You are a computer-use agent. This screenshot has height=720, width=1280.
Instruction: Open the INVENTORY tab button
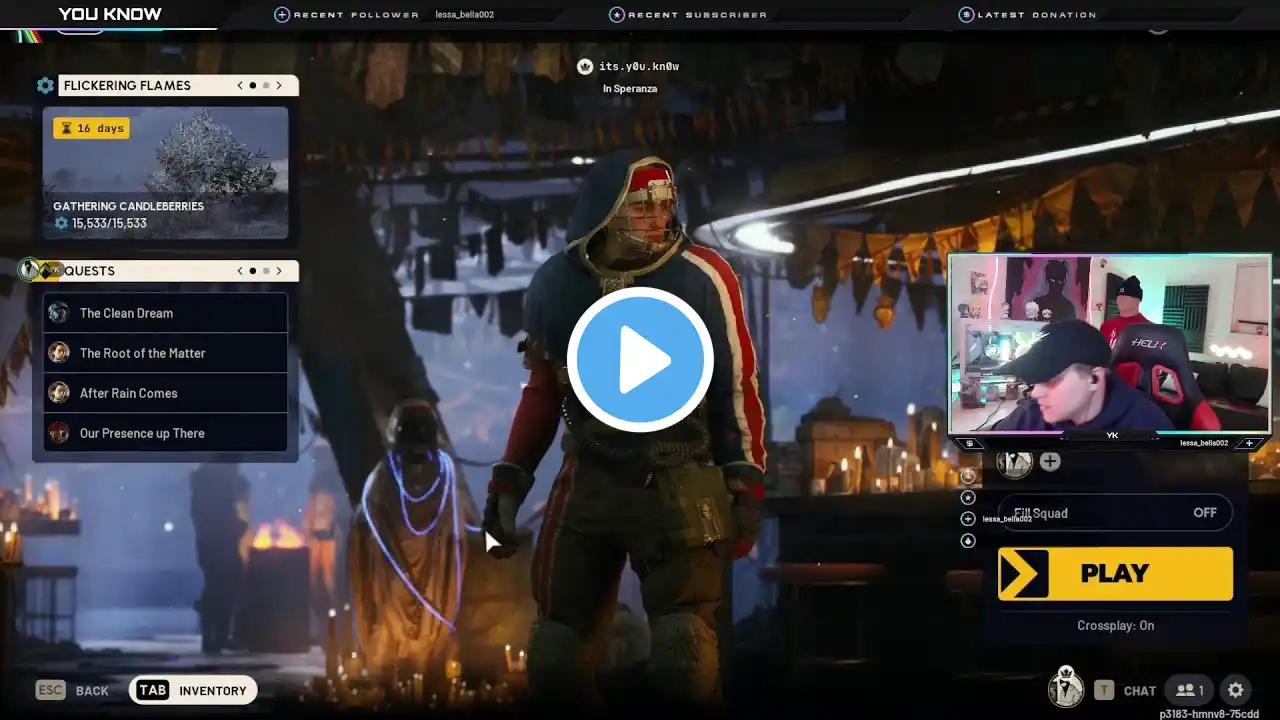[193, 690]
